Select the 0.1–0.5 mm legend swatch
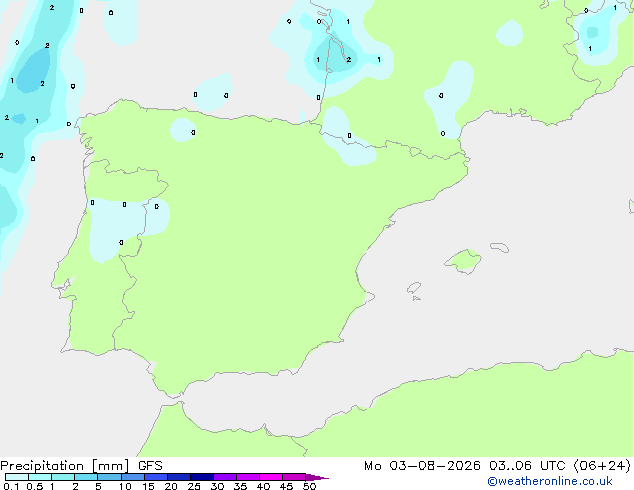The height and width of the screenshot is (490, 634). tap(17, 477)
